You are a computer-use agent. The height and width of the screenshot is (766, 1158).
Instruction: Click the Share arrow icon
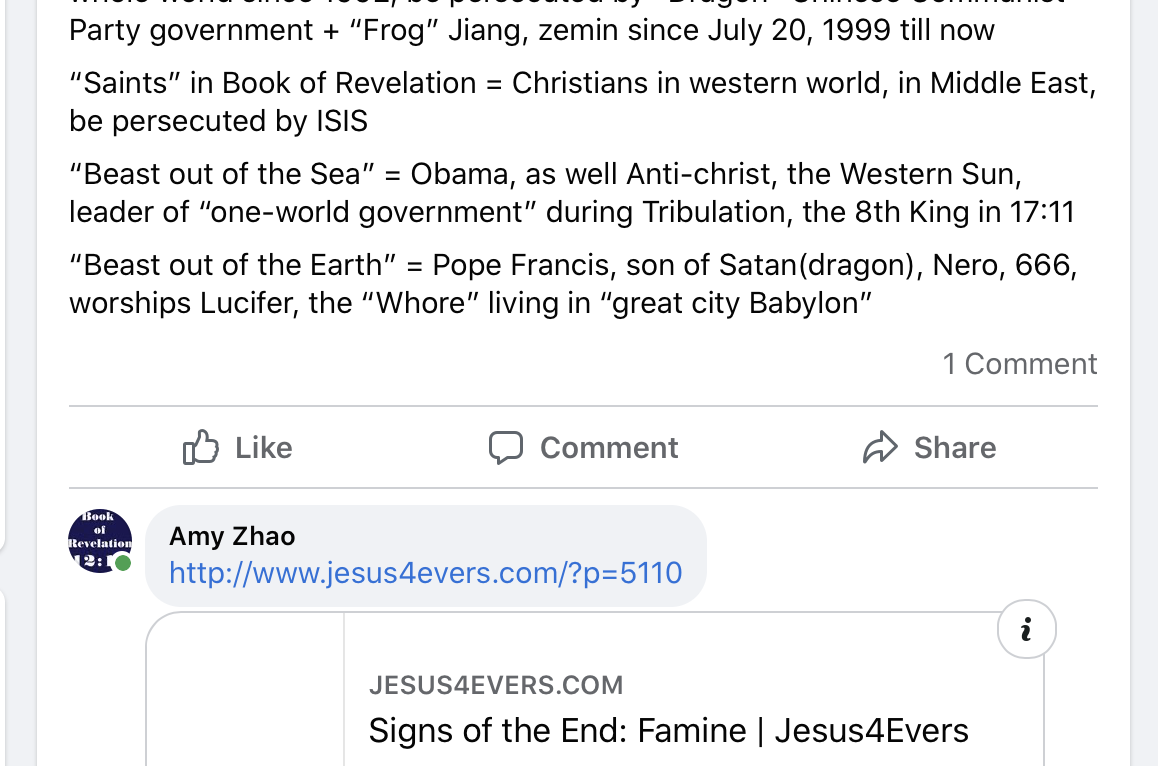point(880,447)
